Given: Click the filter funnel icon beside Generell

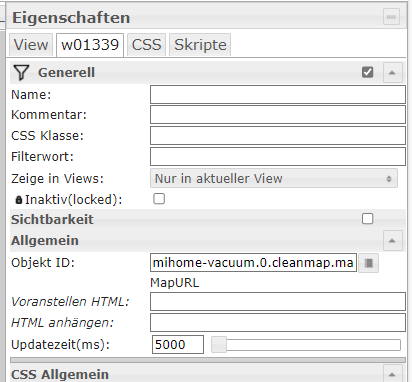Looking at the screenshot, I should (21, 72).
